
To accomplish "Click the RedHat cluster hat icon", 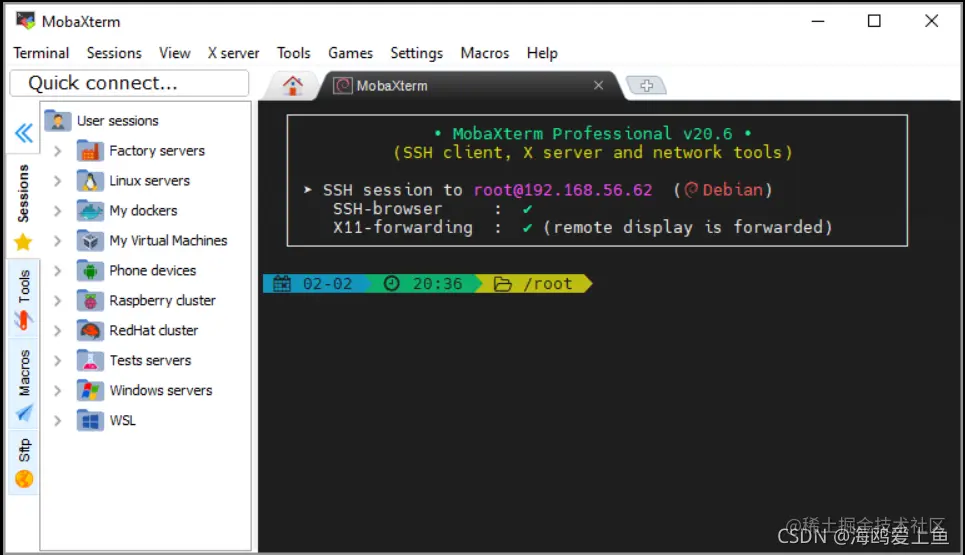I will click(90, 330).
